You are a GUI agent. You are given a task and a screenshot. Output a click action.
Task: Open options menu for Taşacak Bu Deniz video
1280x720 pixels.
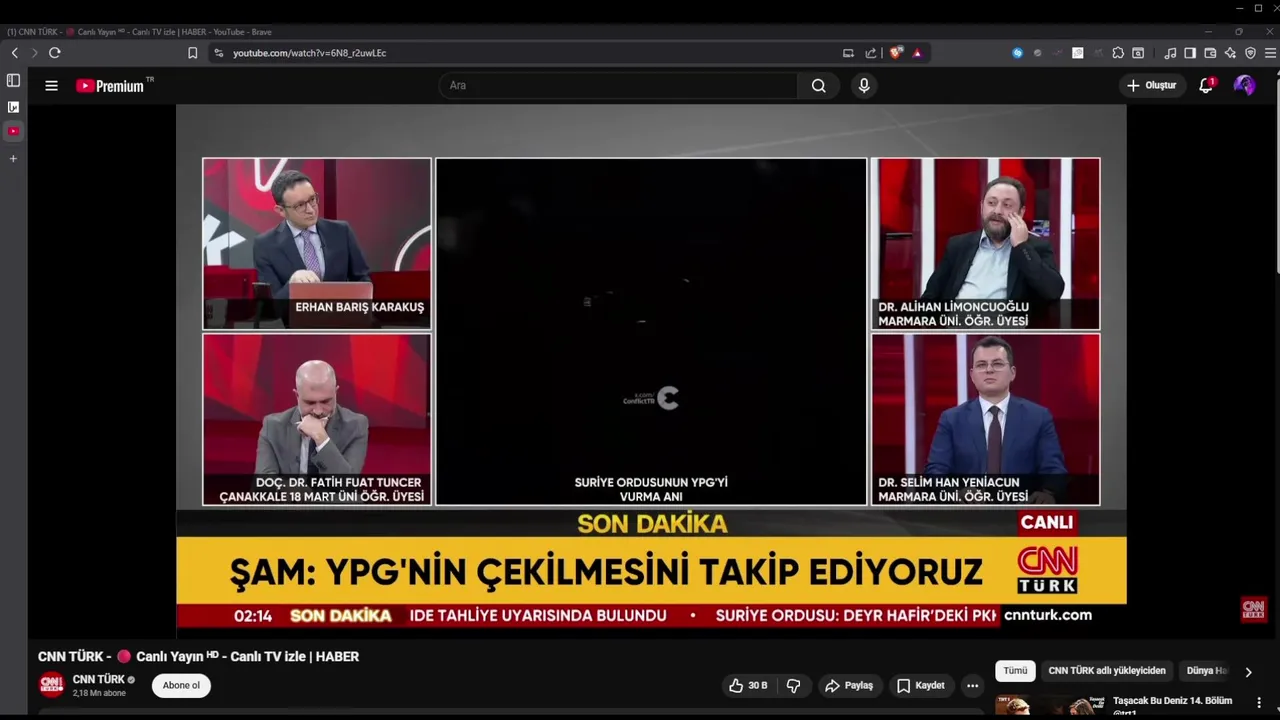point(1260,702)
